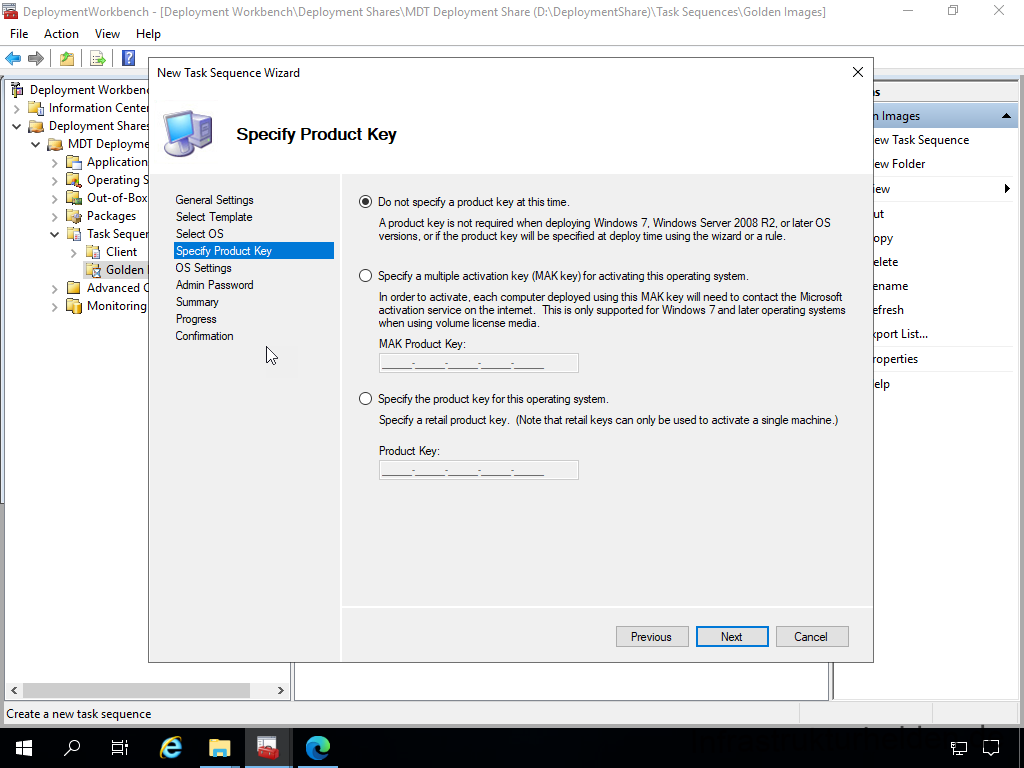Screen dimensions: 1024x768
Task: Open the View menu
Action: (107, 34)
